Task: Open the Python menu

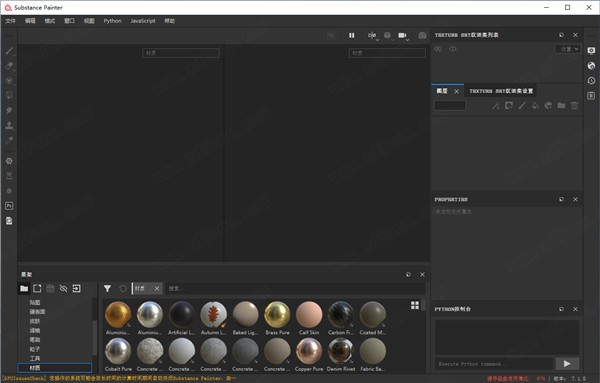Action: coord(112,21)
